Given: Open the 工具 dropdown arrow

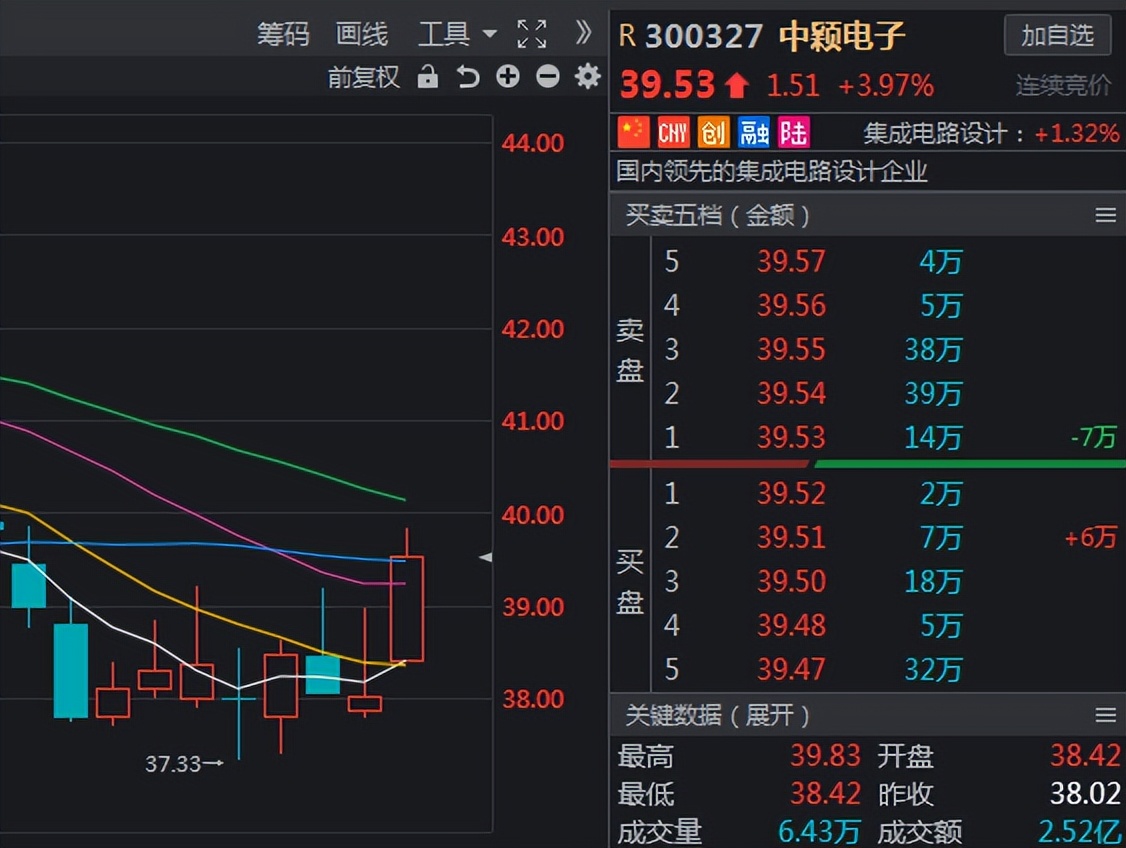Looking at the screenshot, I should (x=491, y=34).
